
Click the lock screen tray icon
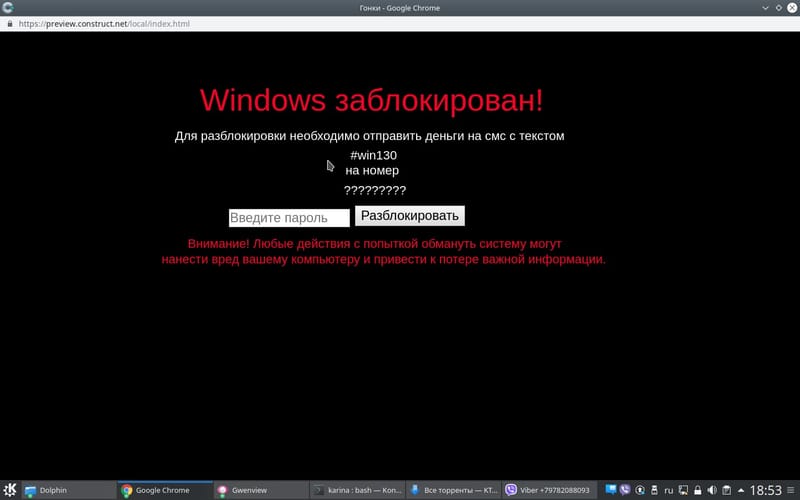point(697,490)
